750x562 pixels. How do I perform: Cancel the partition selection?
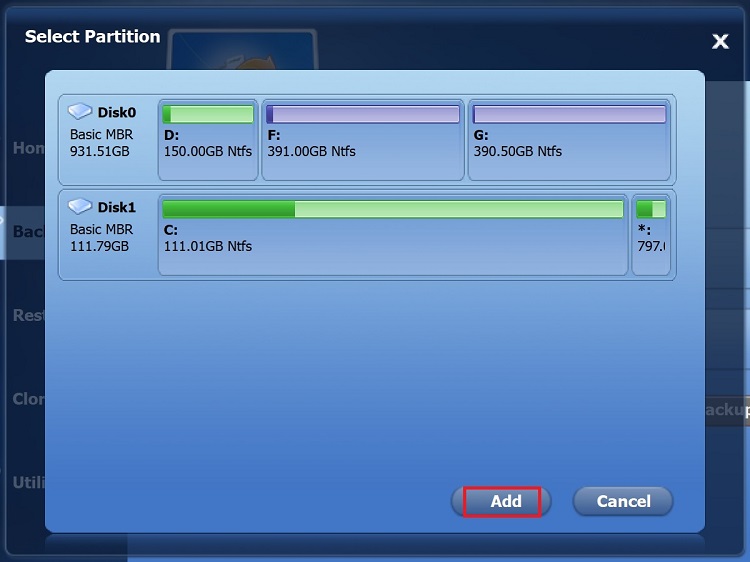[x=623, y=501]
